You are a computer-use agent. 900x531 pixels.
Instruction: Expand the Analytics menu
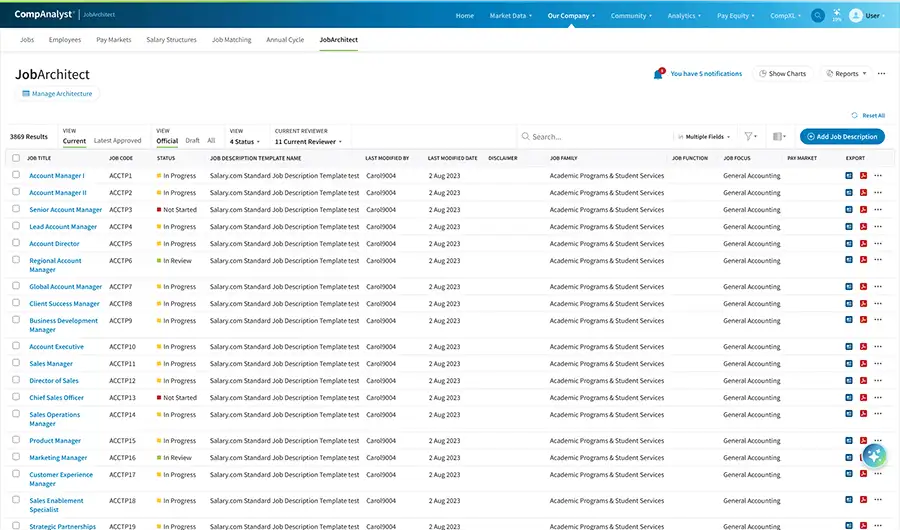tap(684, 15)
